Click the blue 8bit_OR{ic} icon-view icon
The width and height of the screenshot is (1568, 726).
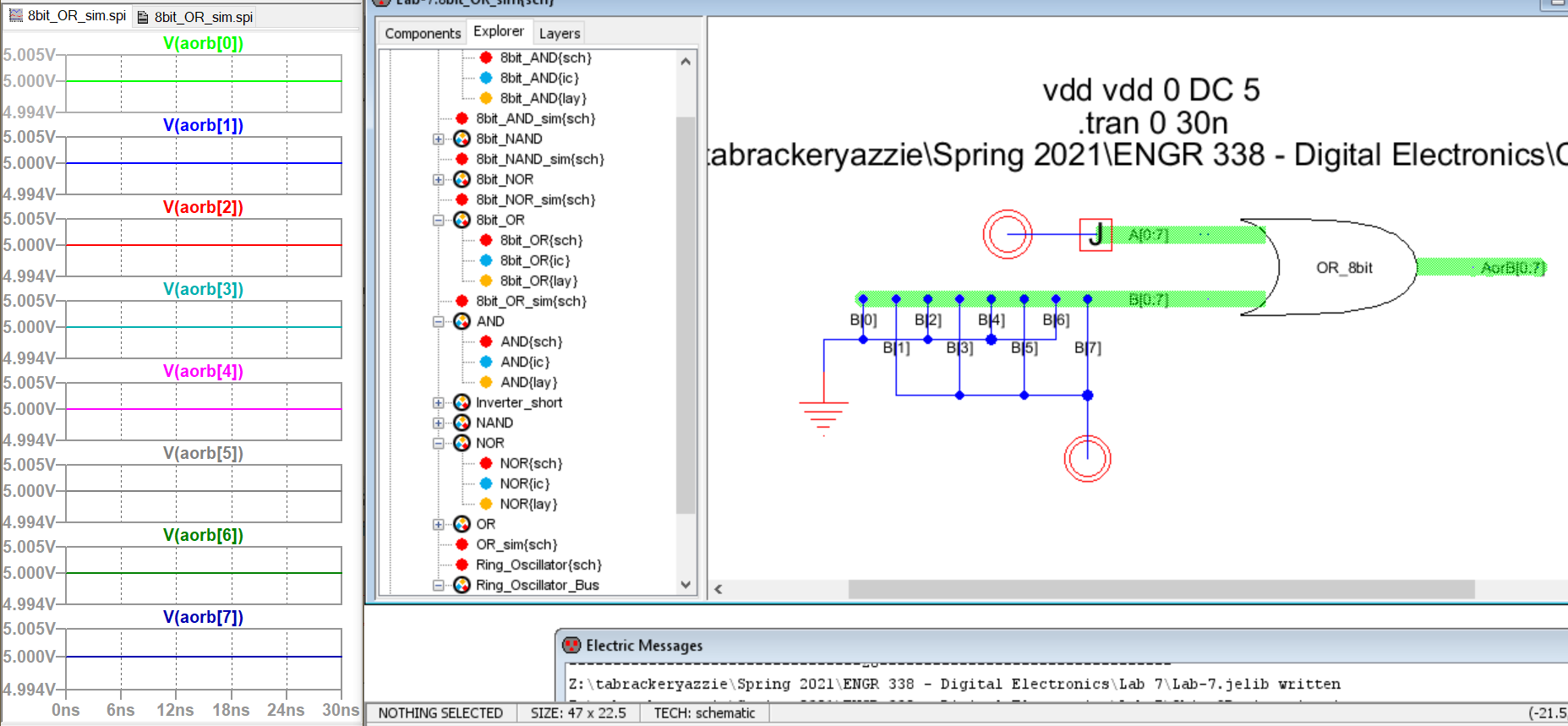tap(486, 260)
